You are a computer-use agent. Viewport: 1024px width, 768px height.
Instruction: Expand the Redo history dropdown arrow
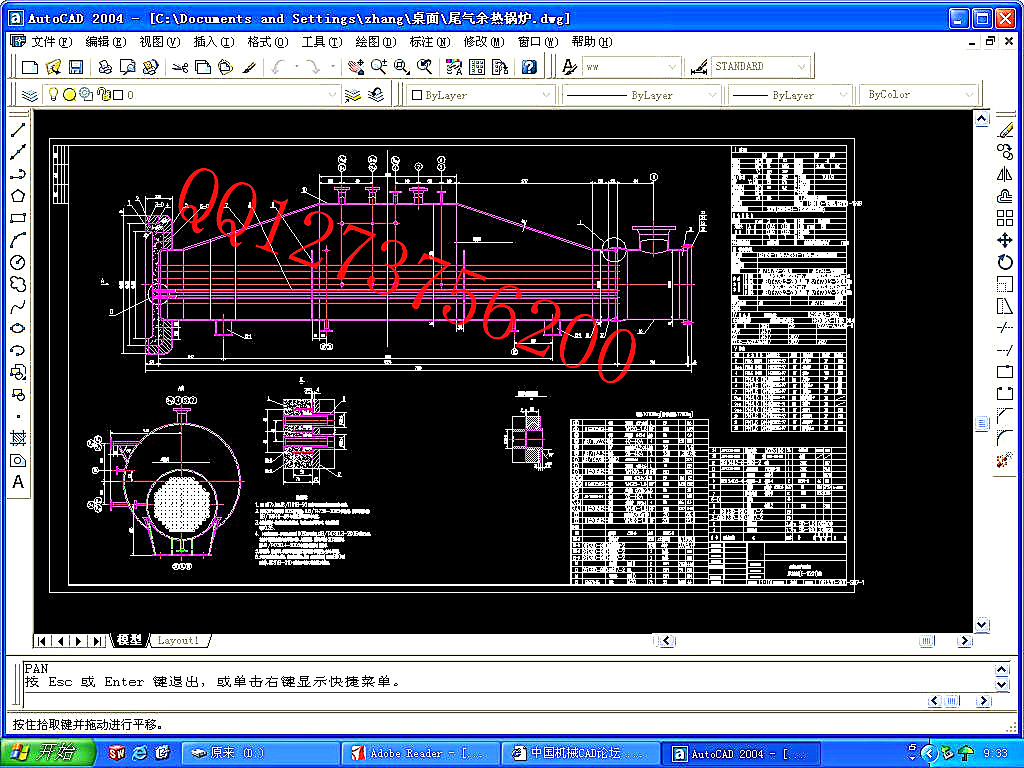(332, 67)
